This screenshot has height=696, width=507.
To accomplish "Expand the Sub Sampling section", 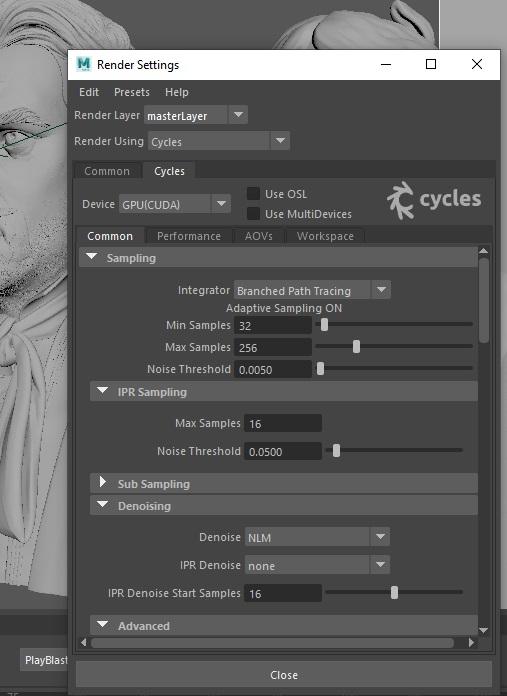I will [x=103, y=482].
